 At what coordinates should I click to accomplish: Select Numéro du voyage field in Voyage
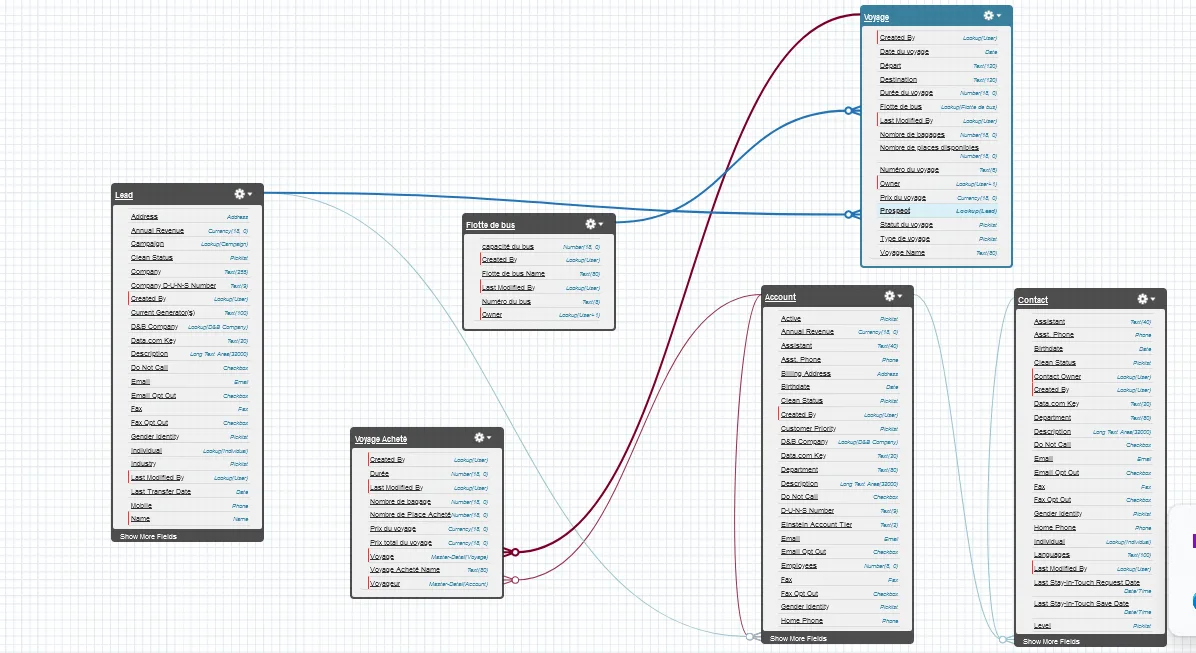click(937, 169)
